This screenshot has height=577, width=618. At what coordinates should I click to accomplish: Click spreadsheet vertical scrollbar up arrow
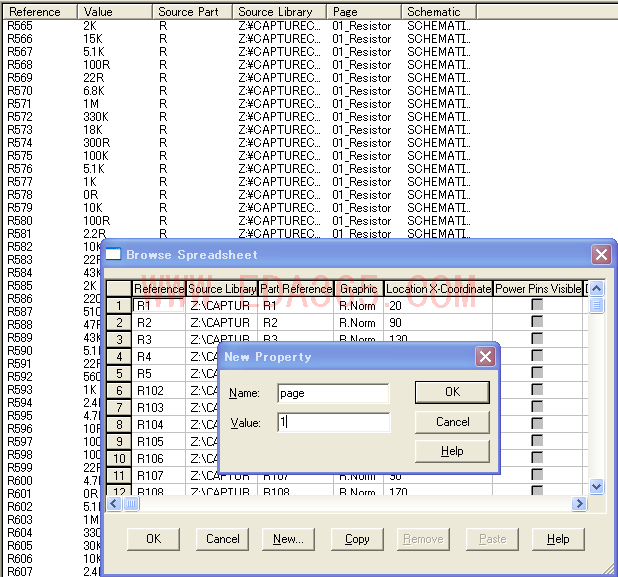click(596, 288)
